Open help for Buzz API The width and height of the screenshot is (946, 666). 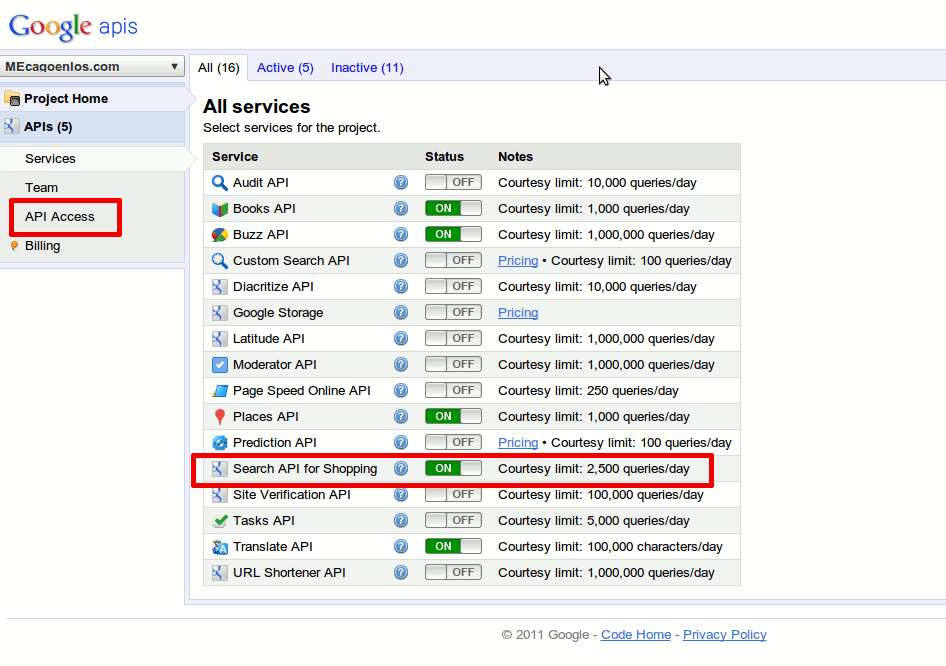401,234
